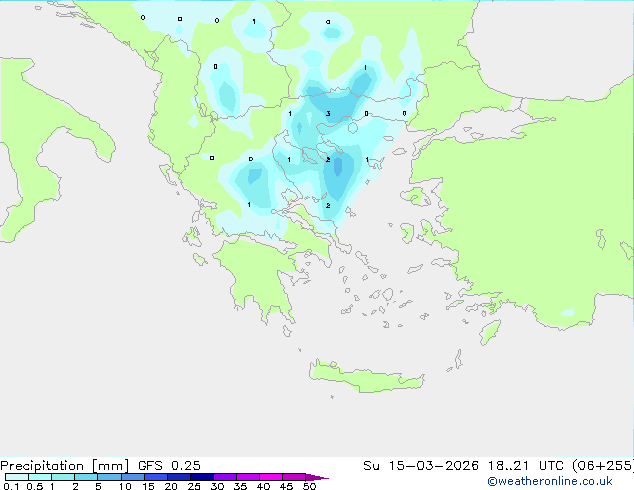Select the 5–10 mm blue legend swatch
Screen dimensions: 634x490
click(109, 477)
